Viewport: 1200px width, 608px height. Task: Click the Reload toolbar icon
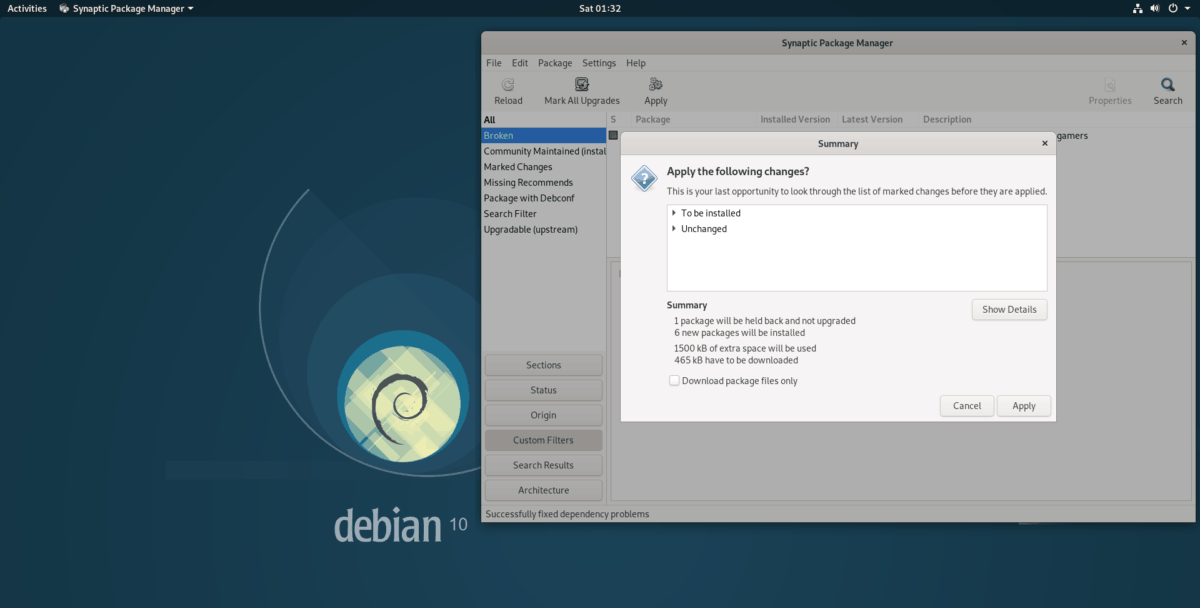508,85
